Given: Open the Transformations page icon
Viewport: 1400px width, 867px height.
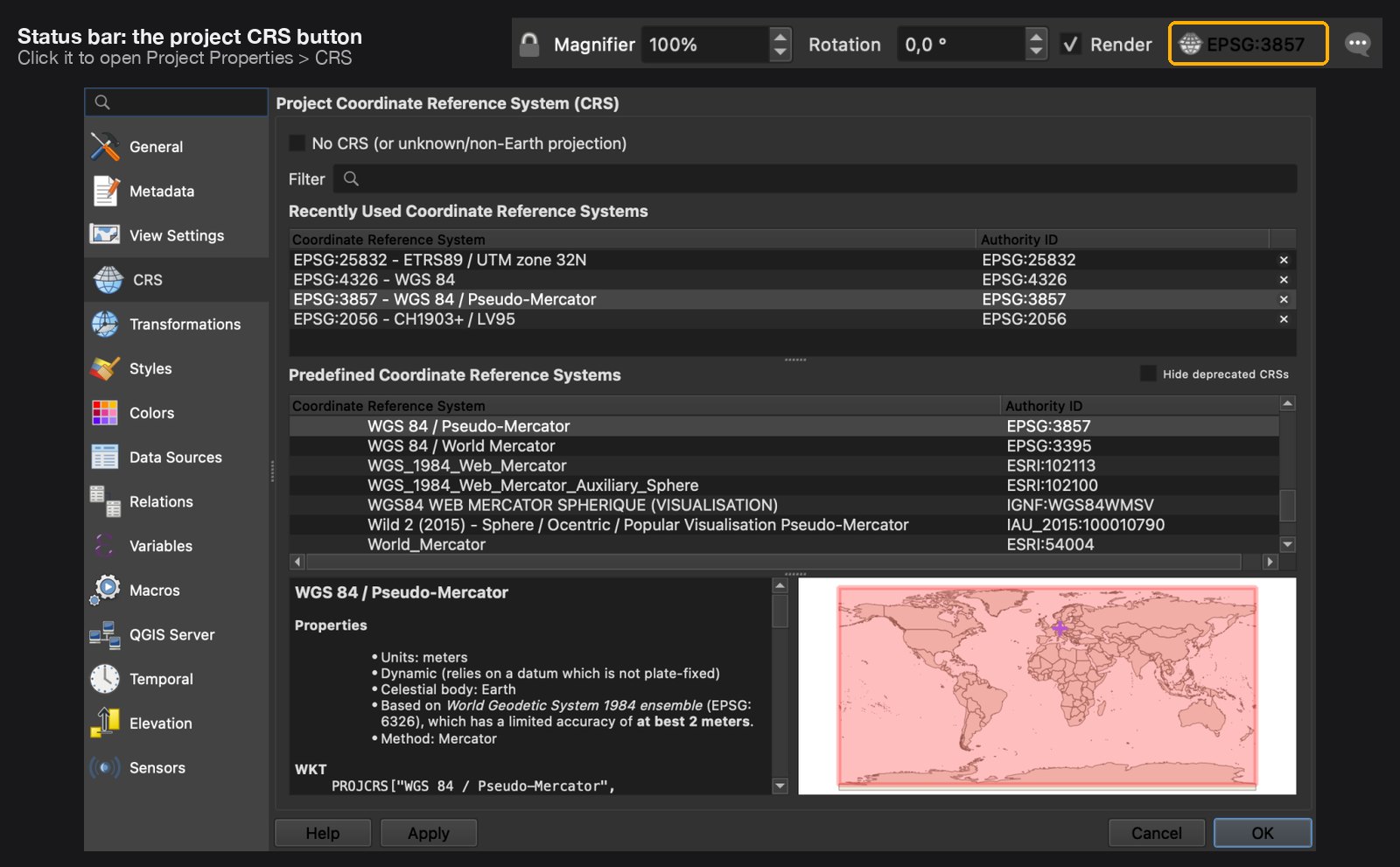Looking at the screenshot, I should [x=105, y=324].
